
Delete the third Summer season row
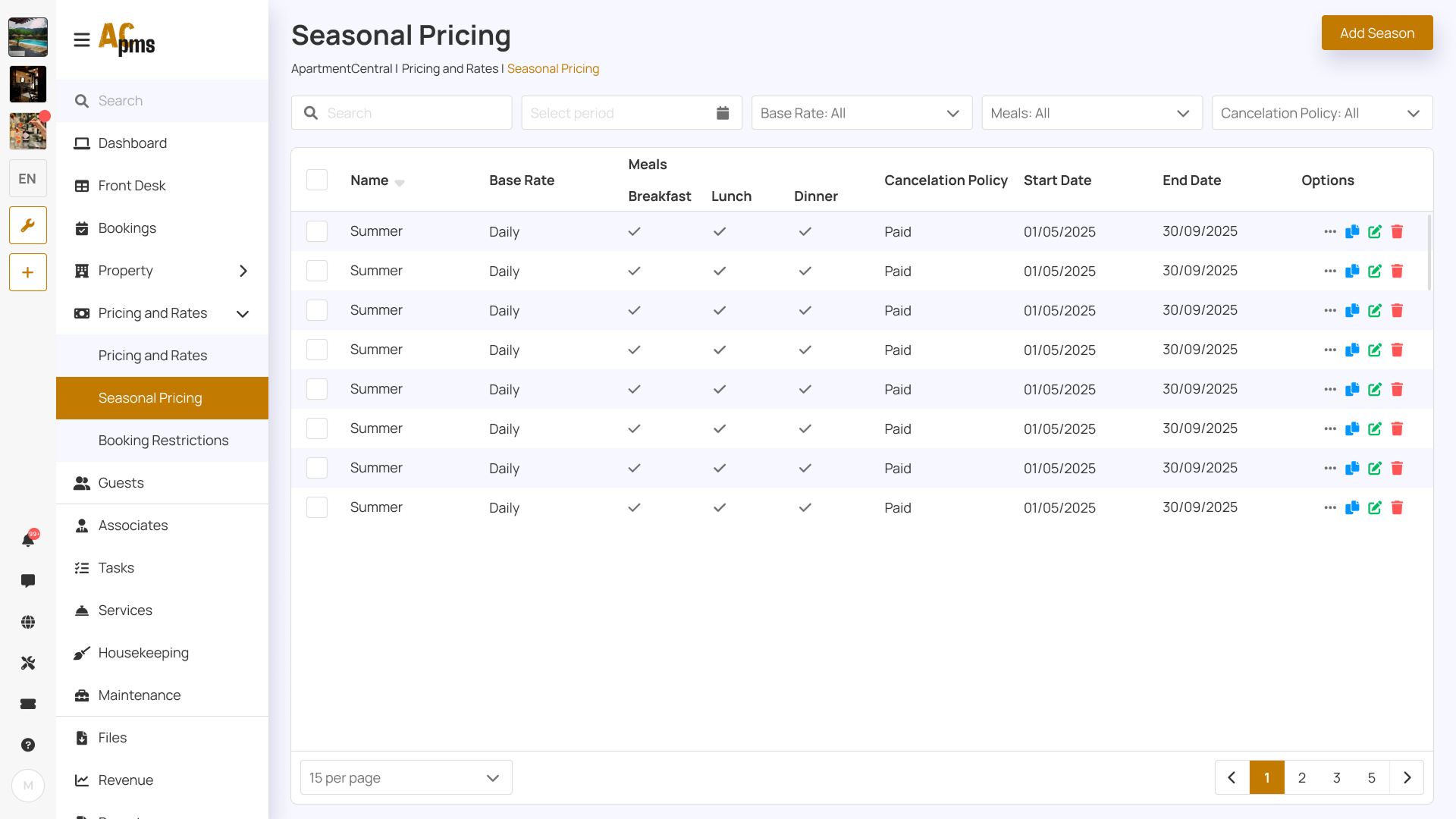1397,310
